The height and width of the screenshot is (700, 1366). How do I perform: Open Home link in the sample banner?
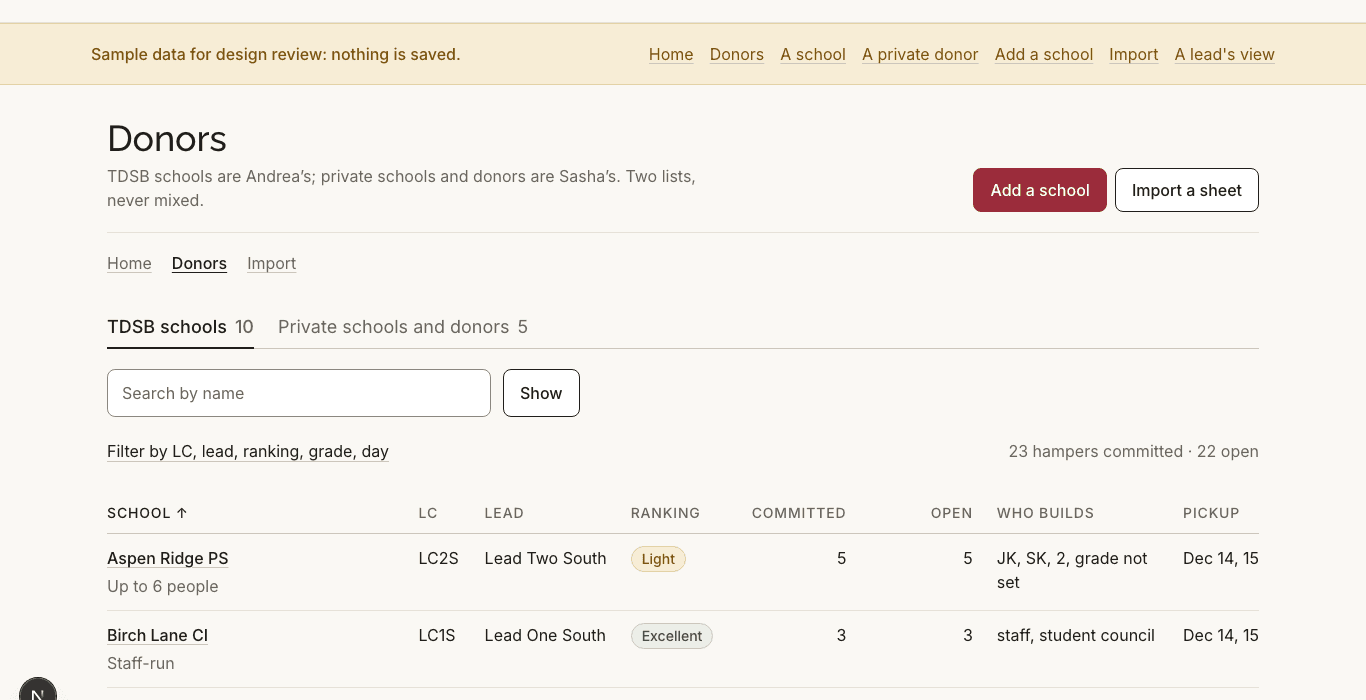671,54
